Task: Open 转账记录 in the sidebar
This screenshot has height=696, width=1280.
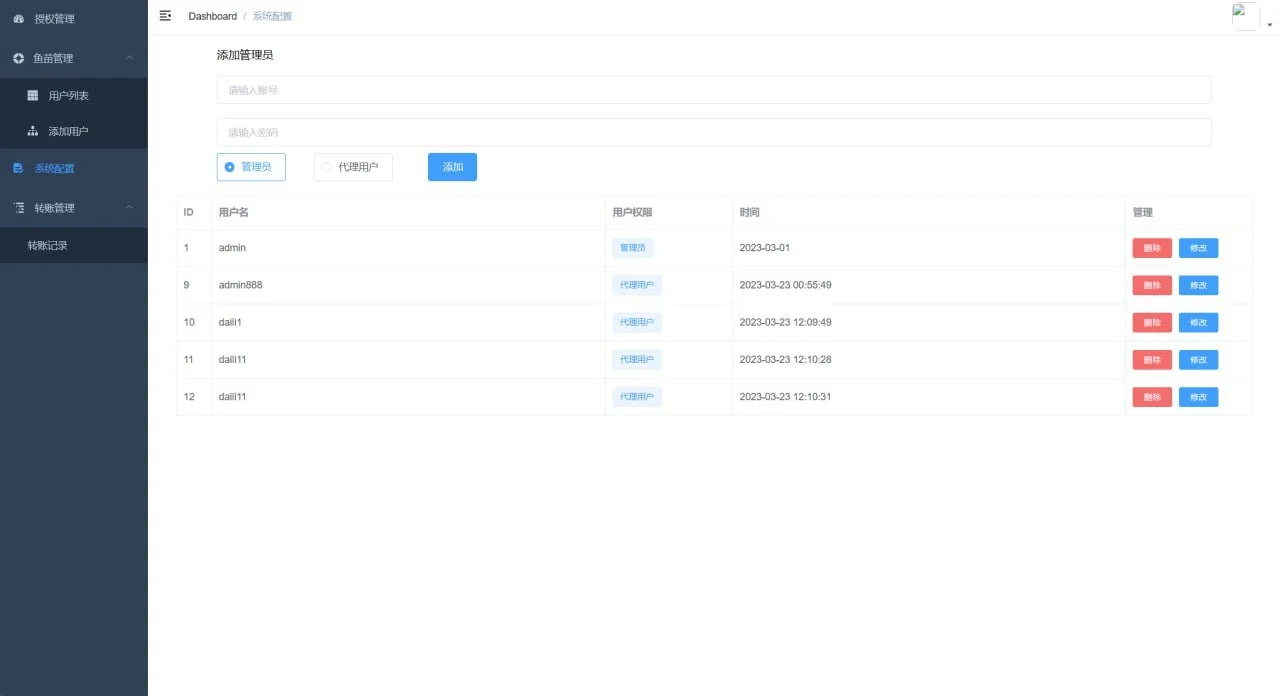Action: 48,245
